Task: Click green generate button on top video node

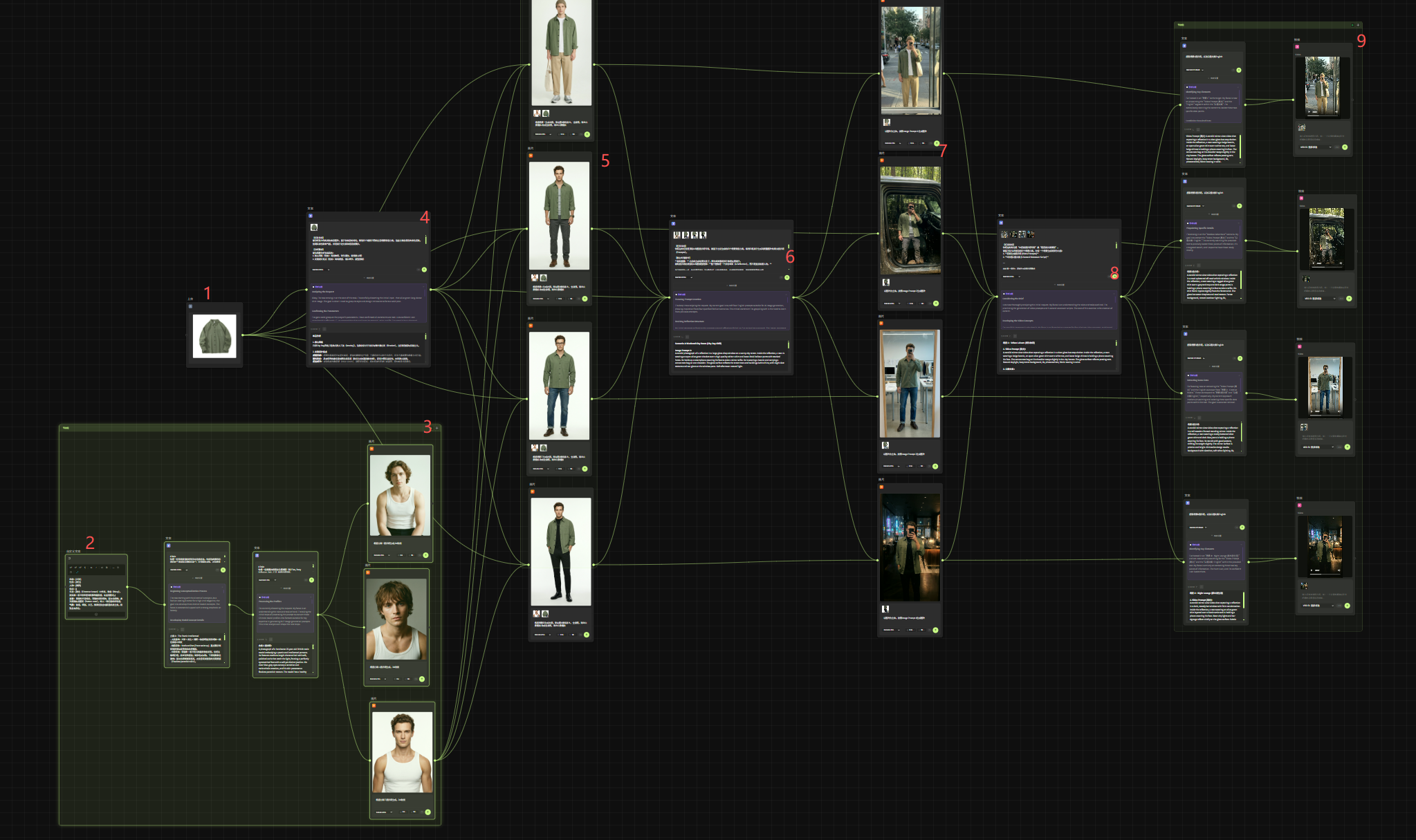Action: pyautogui.click(x=1345, y=147)
